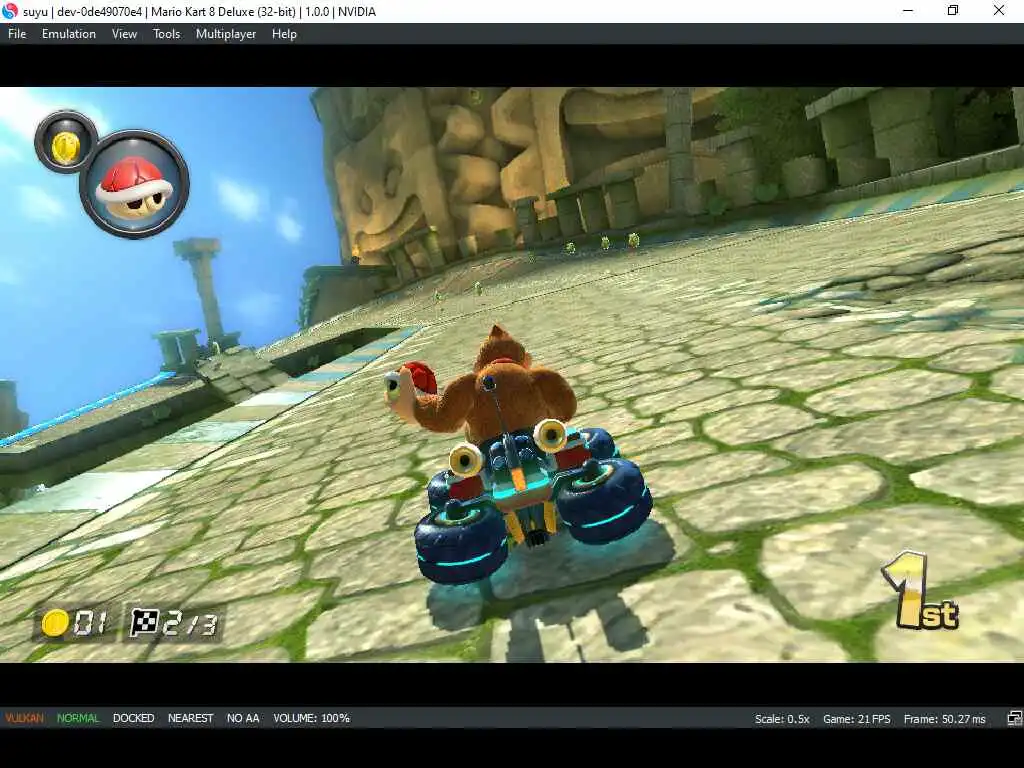Open the View menu

(x=124, y=34)
